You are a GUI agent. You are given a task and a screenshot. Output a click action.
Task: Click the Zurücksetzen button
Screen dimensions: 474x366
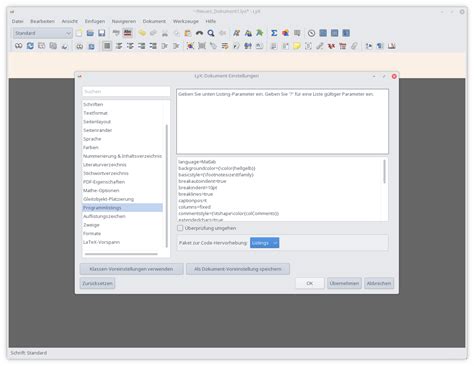(x=97, y=283)
